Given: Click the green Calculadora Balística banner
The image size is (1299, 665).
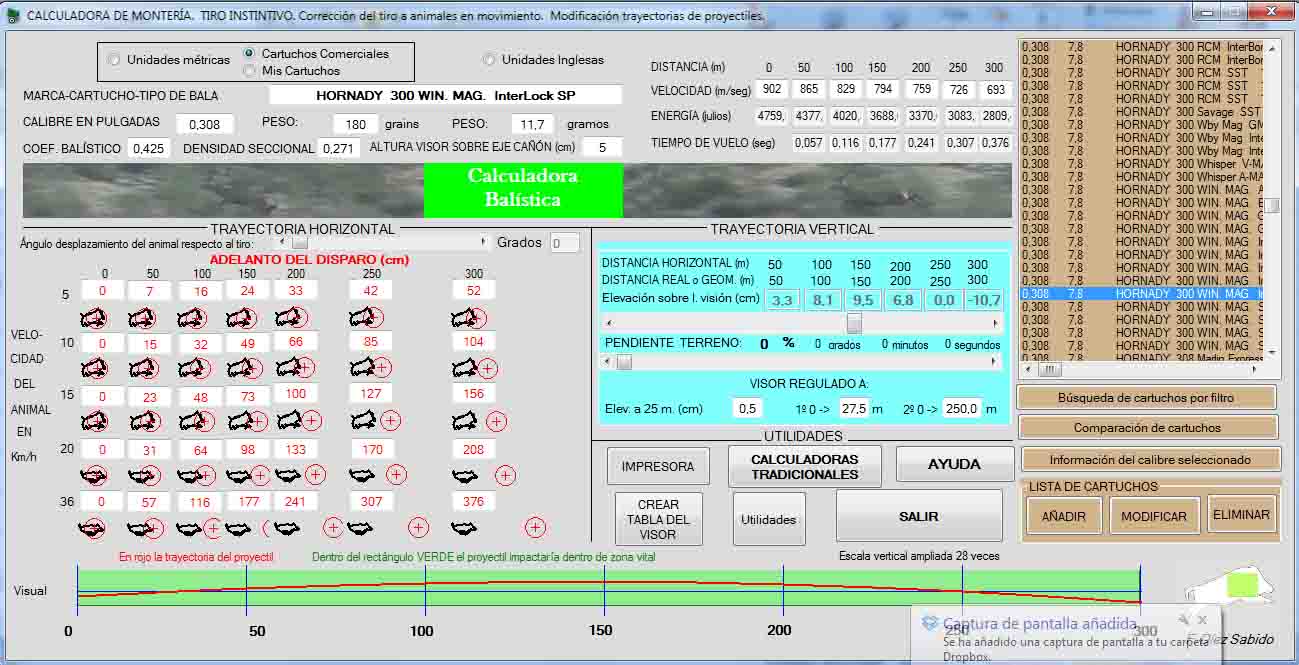Looking at the screenshot, I should click(523, 188).
